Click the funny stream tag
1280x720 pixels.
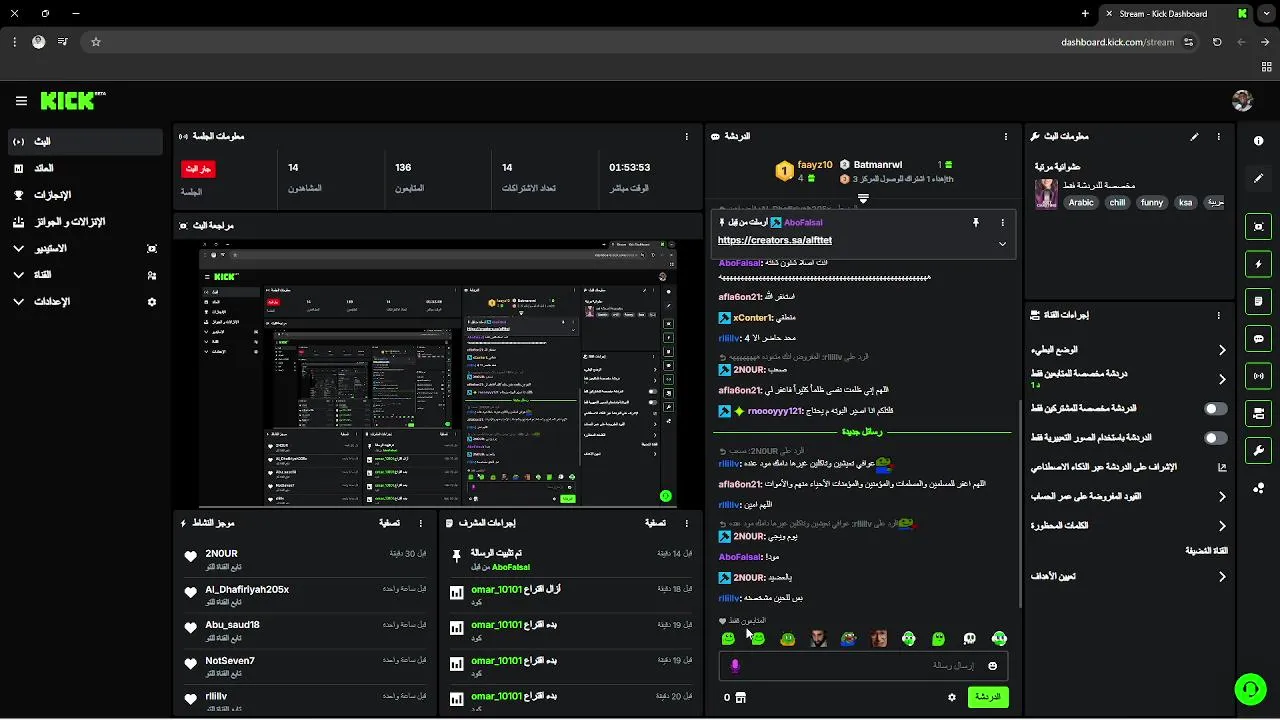click(x=1152, y=202)
